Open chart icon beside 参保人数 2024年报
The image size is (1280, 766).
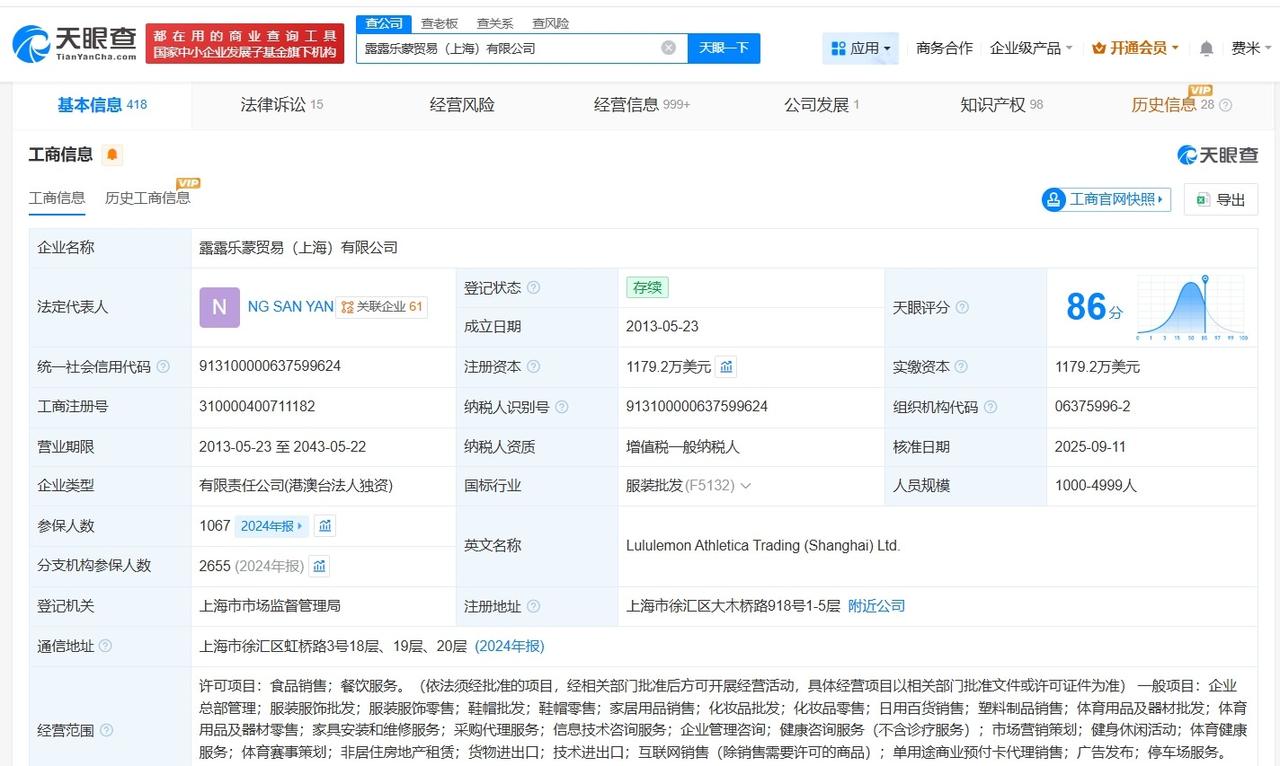pos(325,526)
